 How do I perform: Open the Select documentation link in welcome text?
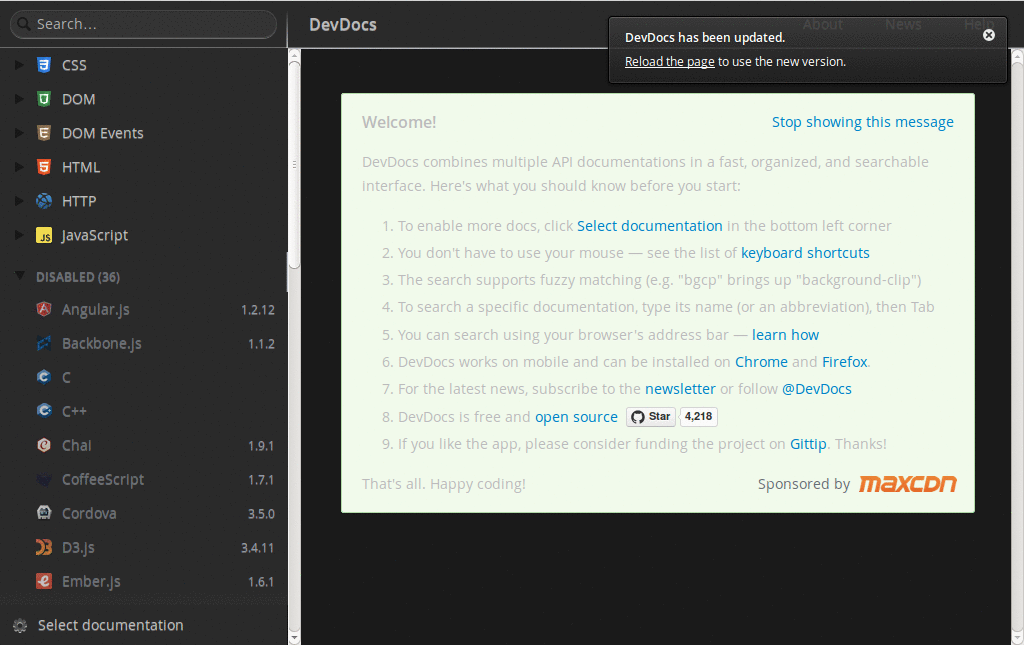tap(650, 226)
